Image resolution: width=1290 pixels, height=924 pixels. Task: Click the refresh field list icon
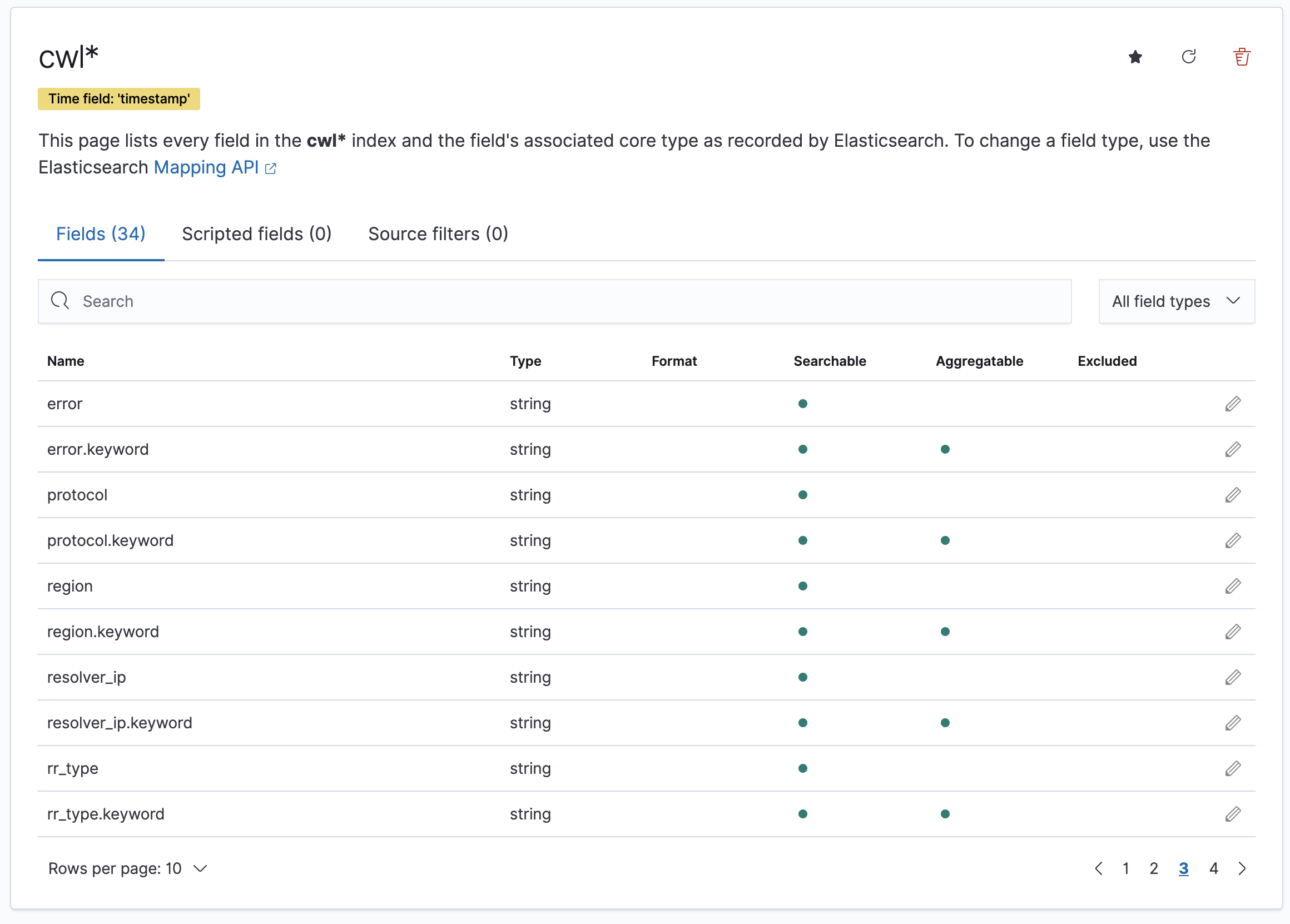(x=1188, y=57)
